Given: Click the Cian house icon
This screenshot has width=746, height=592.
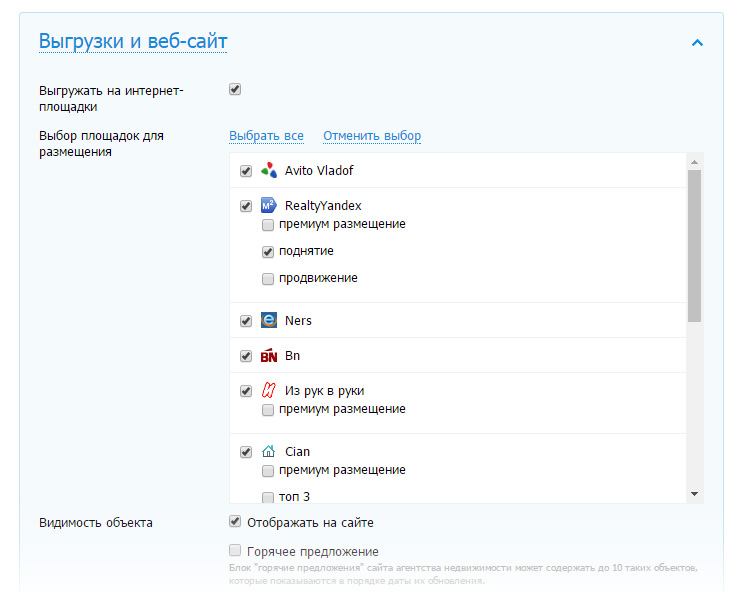Looking at the screenshot, I should pyautogui.click(x=269, y=451).
